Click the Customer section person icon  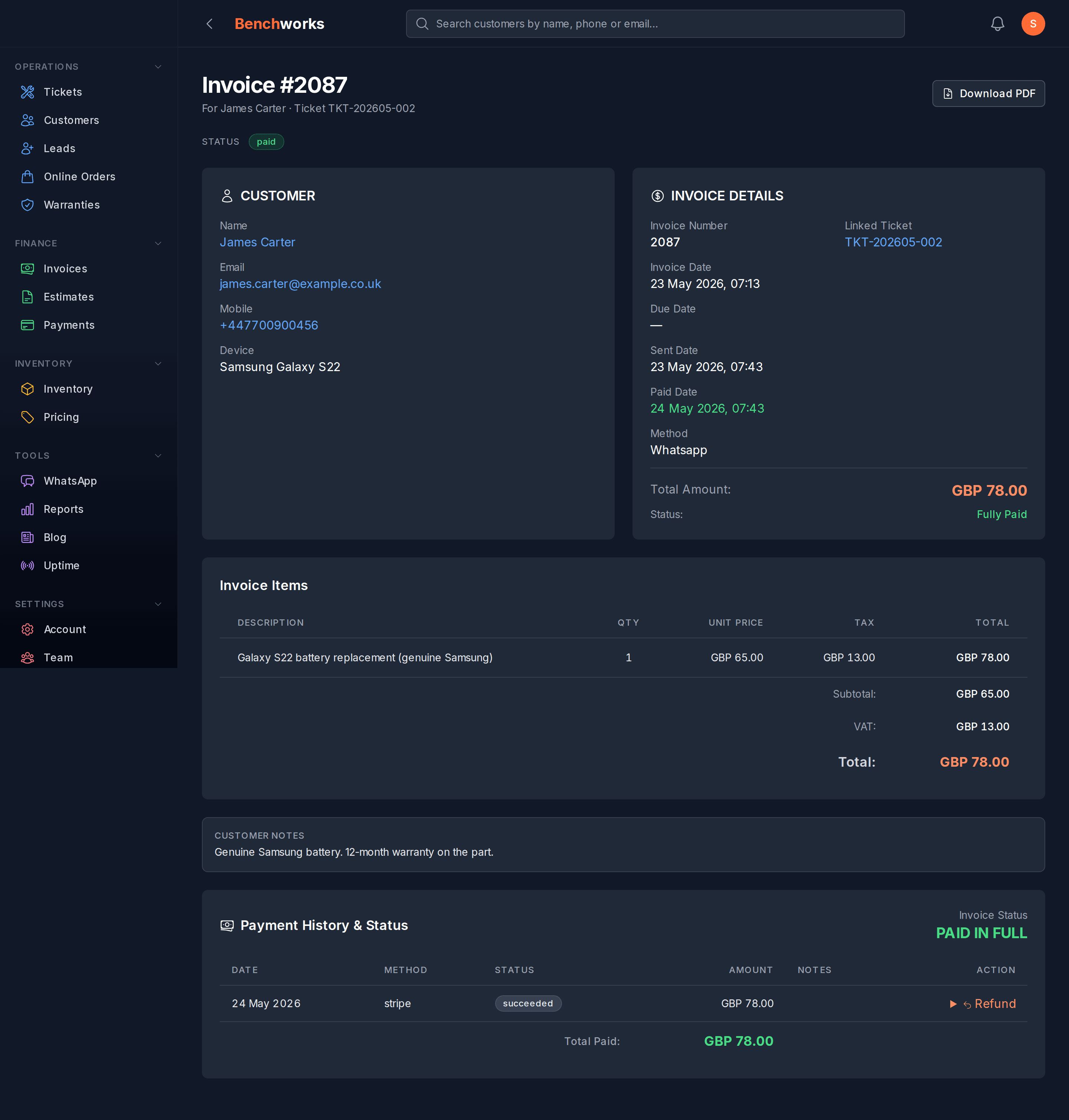(x=227, y=196)
